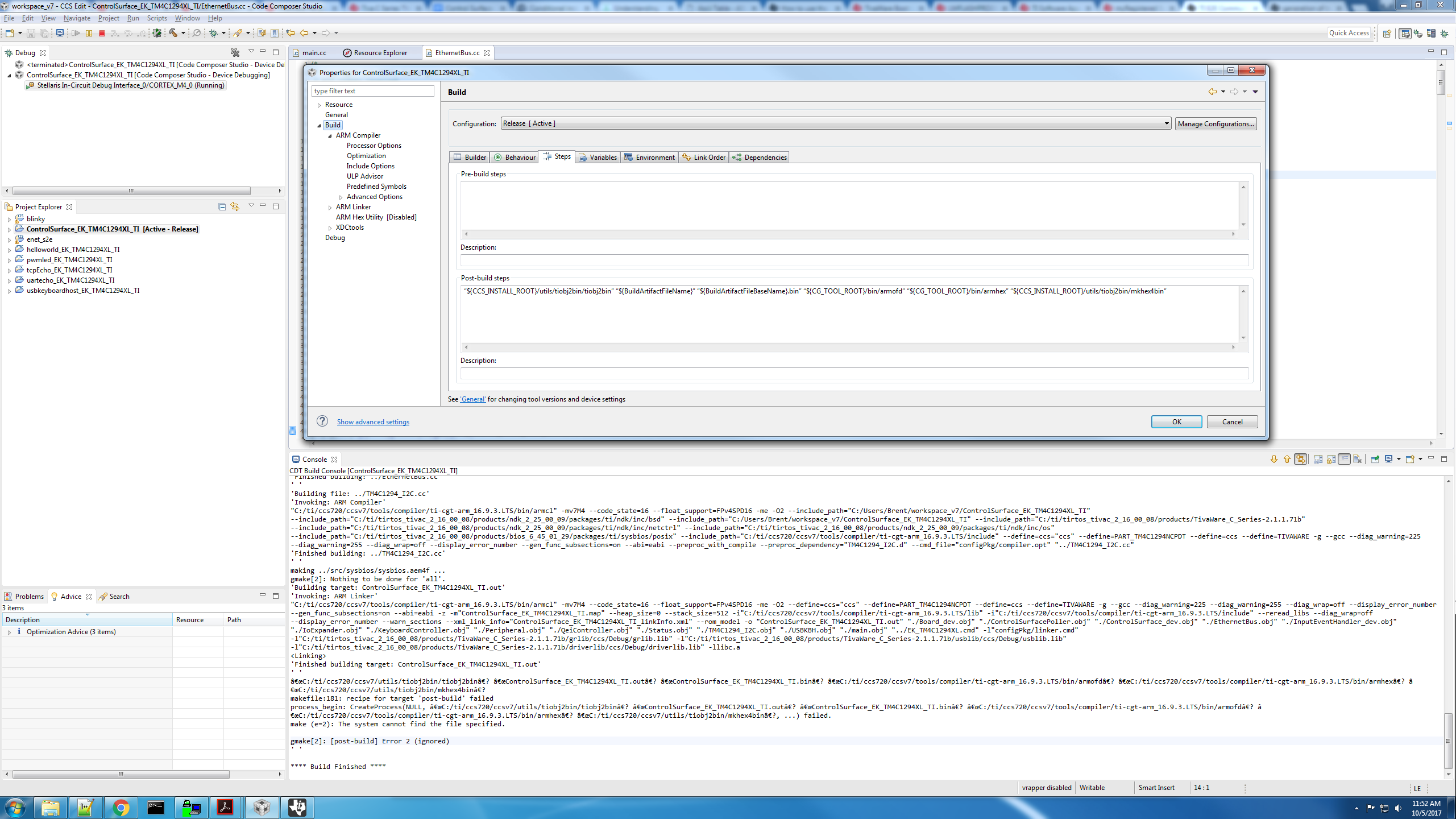Click the hammer Build icon
This screenshot has width=1456, height=819.
[173, 33]
